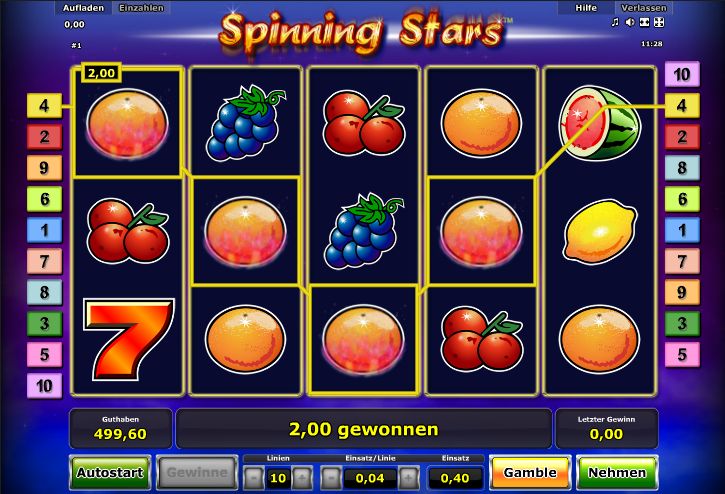Click the lemon symbol on reel five
Viewport: 725px width, 494px height.
tap(600, 232)
